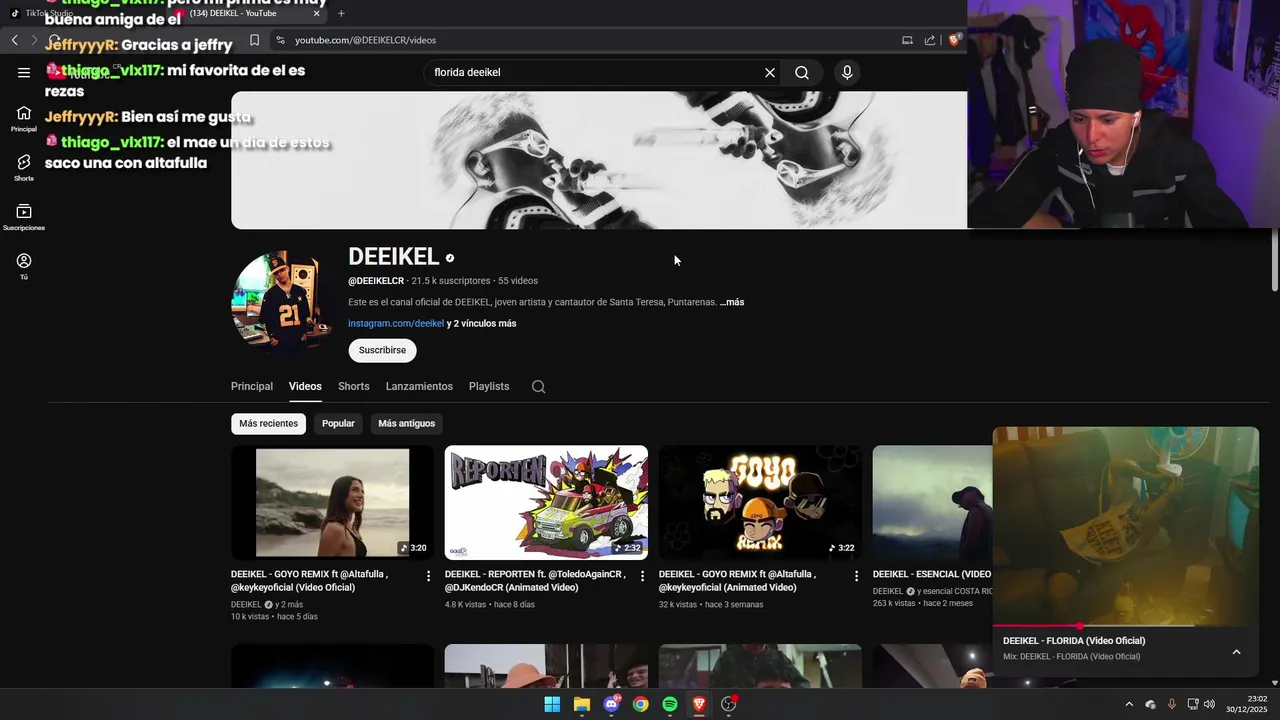This screenshot has width=1280, height=720.
Task: Switch to the Principal channel tab
Action: click(252, 386)
